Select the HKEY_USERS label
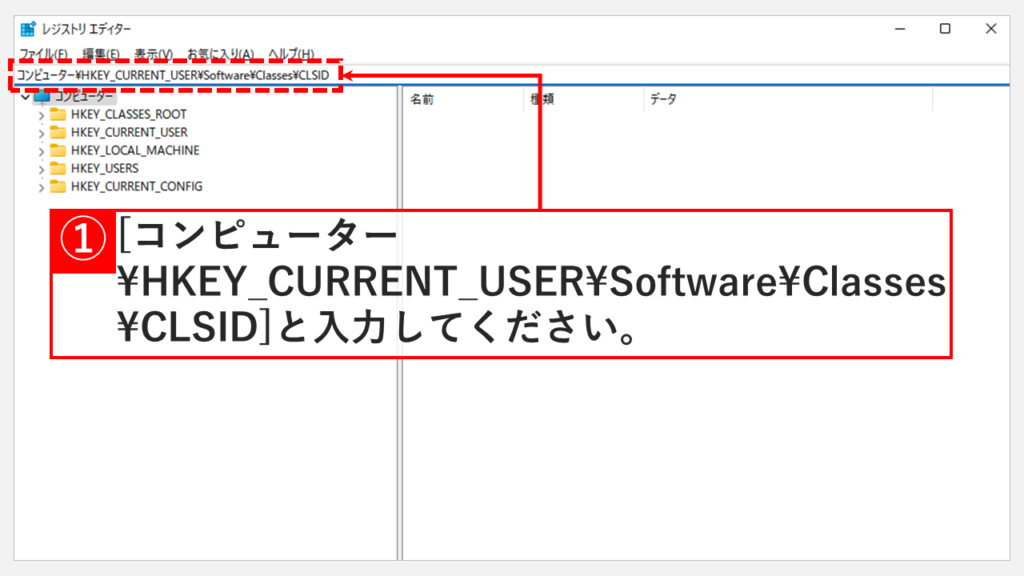Viewport: 1024px width, 576px height. [x=104, y=168]
